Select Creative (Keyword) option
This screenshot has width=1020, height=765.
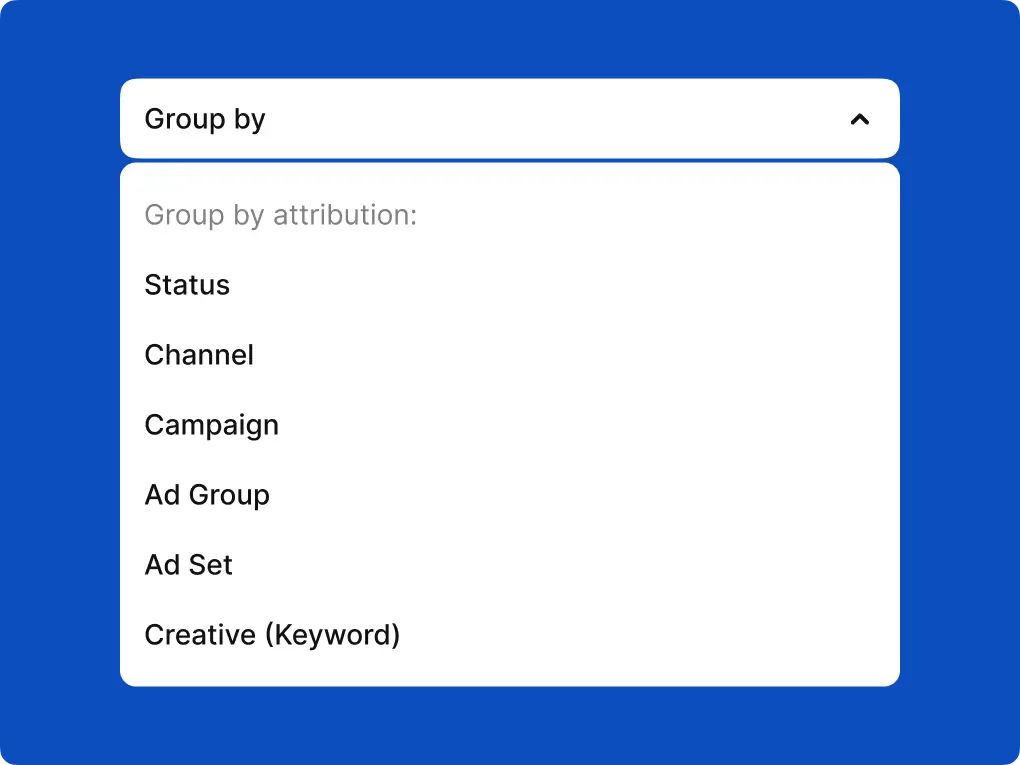point(272,636)
